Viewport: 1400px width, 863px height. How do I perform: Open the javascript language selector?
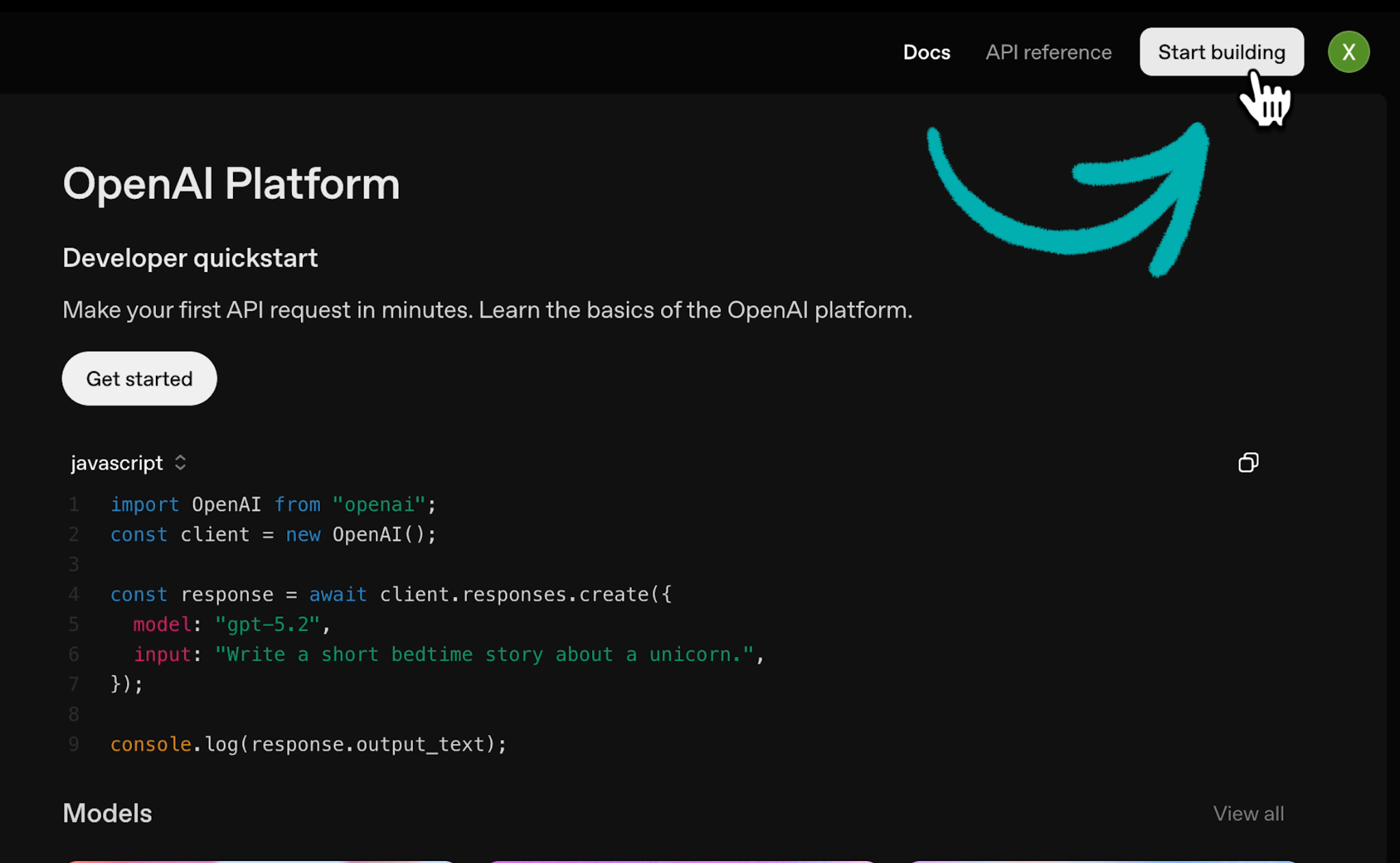pos(118,464)
